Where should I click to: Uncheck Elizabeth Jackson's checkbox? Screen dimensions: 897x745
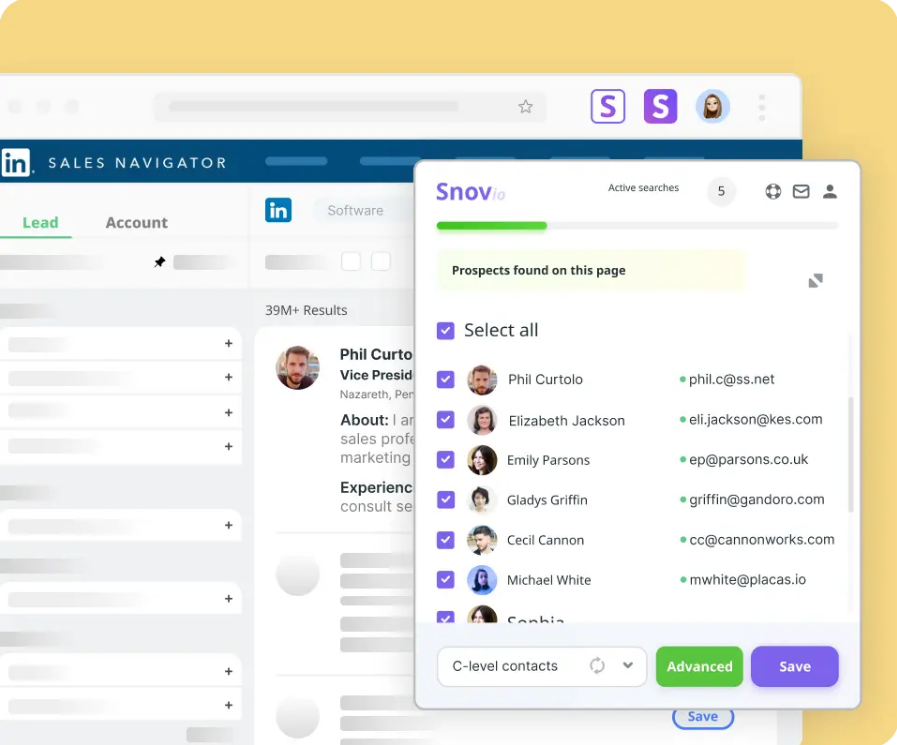(445, 419)
